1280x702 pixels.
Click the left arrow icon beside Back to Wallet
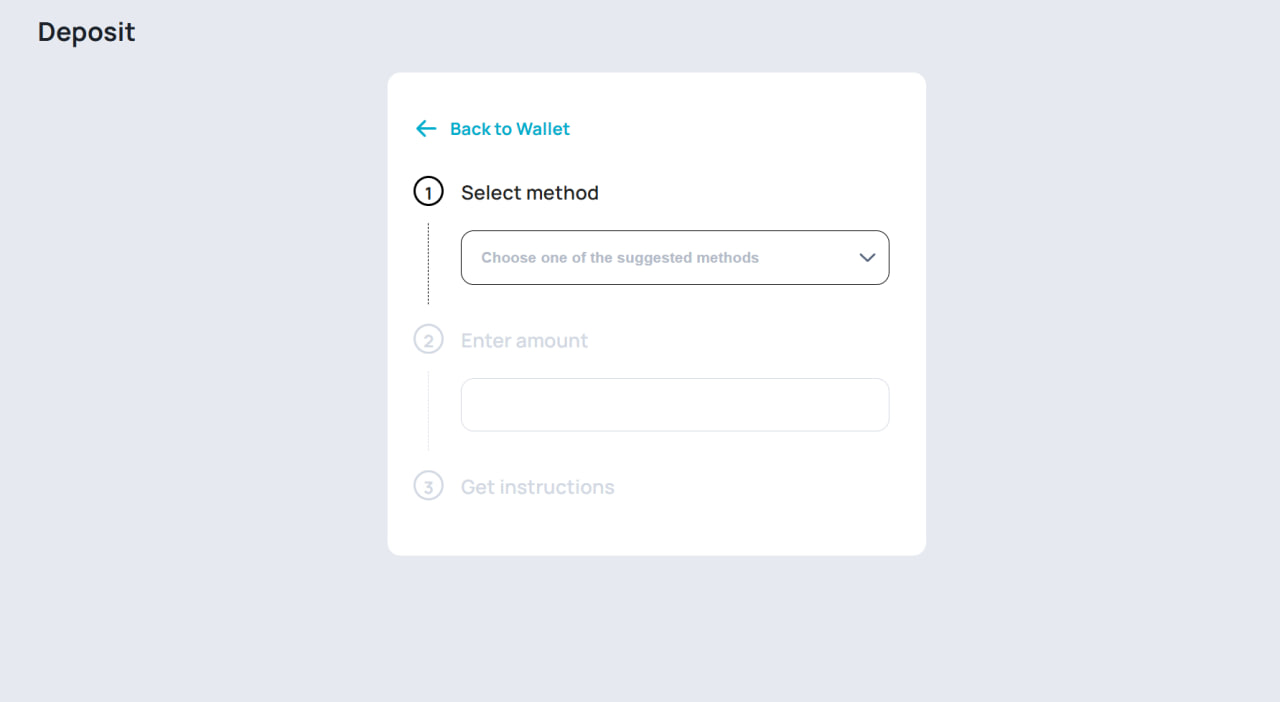point(426,128)
